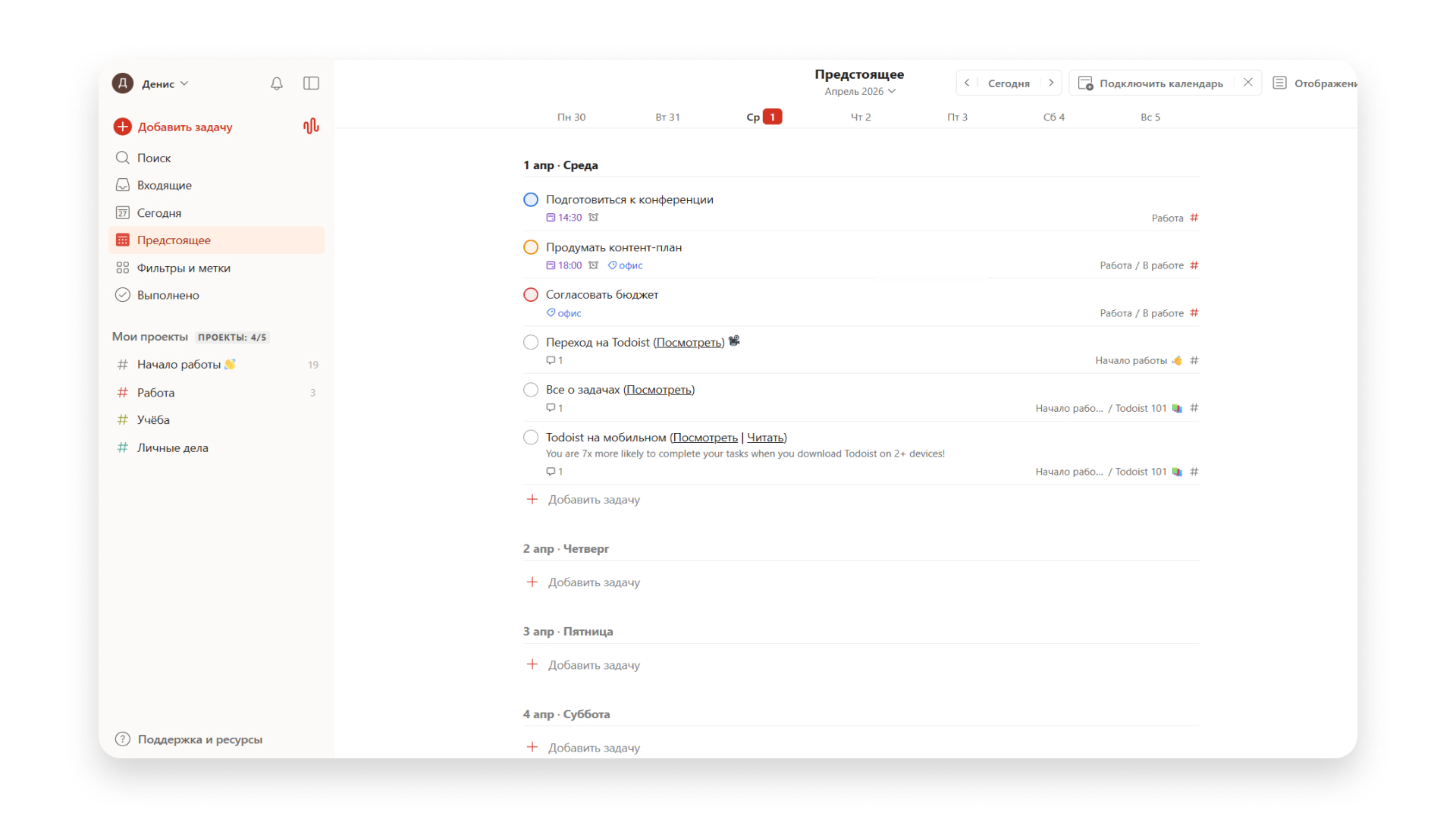Select the Поиск magnifier icon

pos(122,158)
